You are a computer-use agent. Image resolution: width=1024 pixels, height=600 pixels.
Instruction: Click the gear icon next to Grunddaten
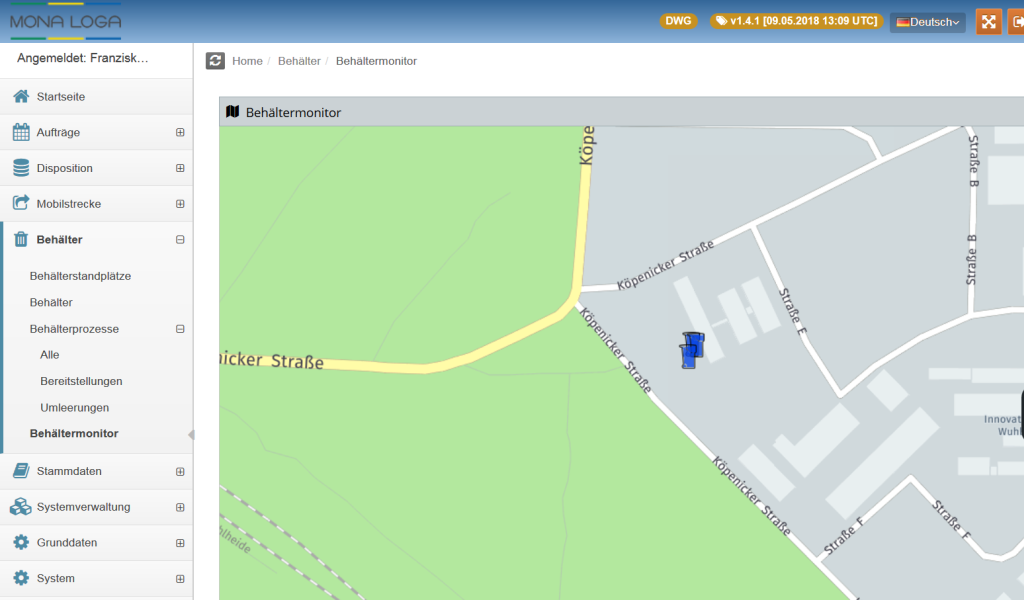(x=21, y=543)
